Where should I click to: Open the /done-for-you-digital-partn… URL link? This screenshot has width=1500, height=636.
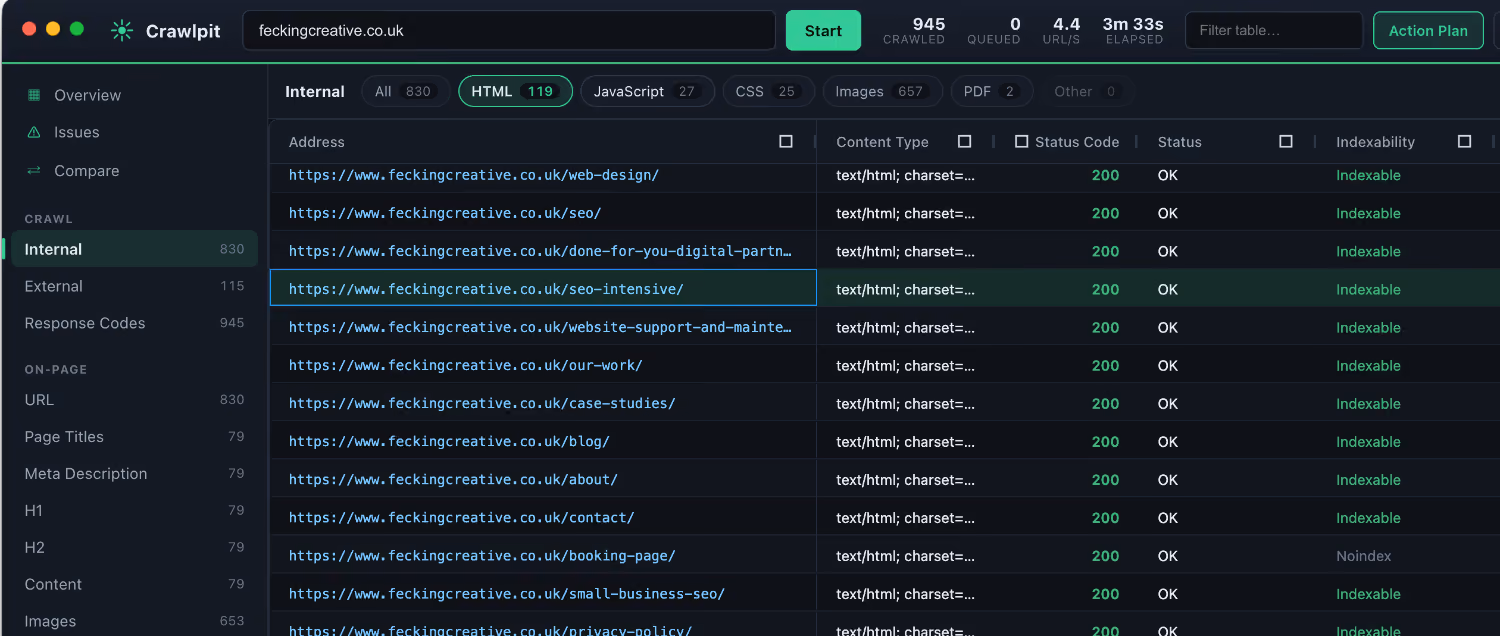pyautogui.click(x=540, y=251)
